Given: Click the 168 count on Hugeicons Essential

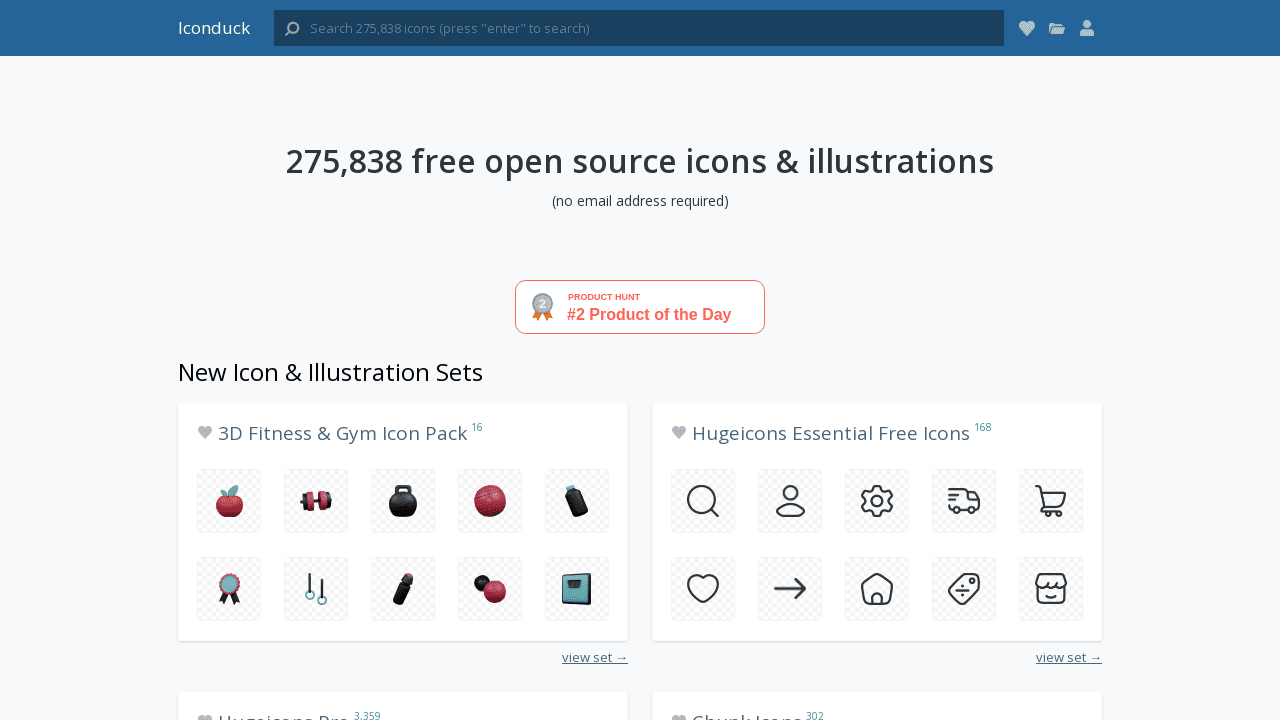Looking at the screenshot, I should click(983, 427).
